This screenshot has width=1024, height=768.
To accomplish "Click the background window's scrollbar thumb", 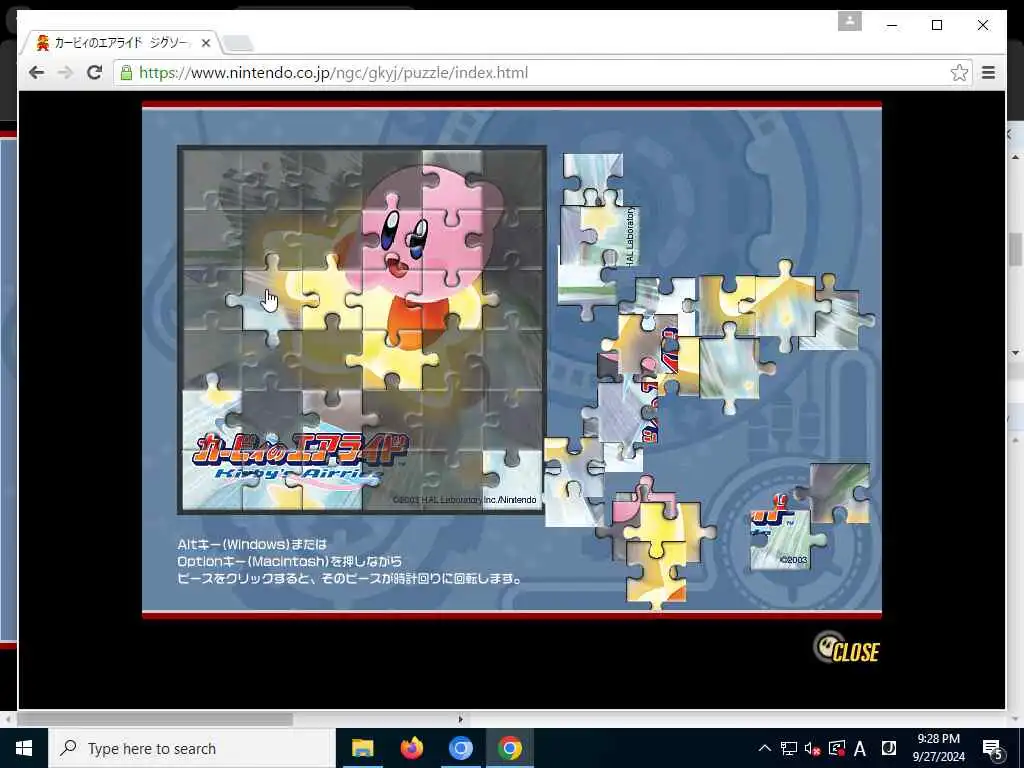I will (x=1016, y=249).
